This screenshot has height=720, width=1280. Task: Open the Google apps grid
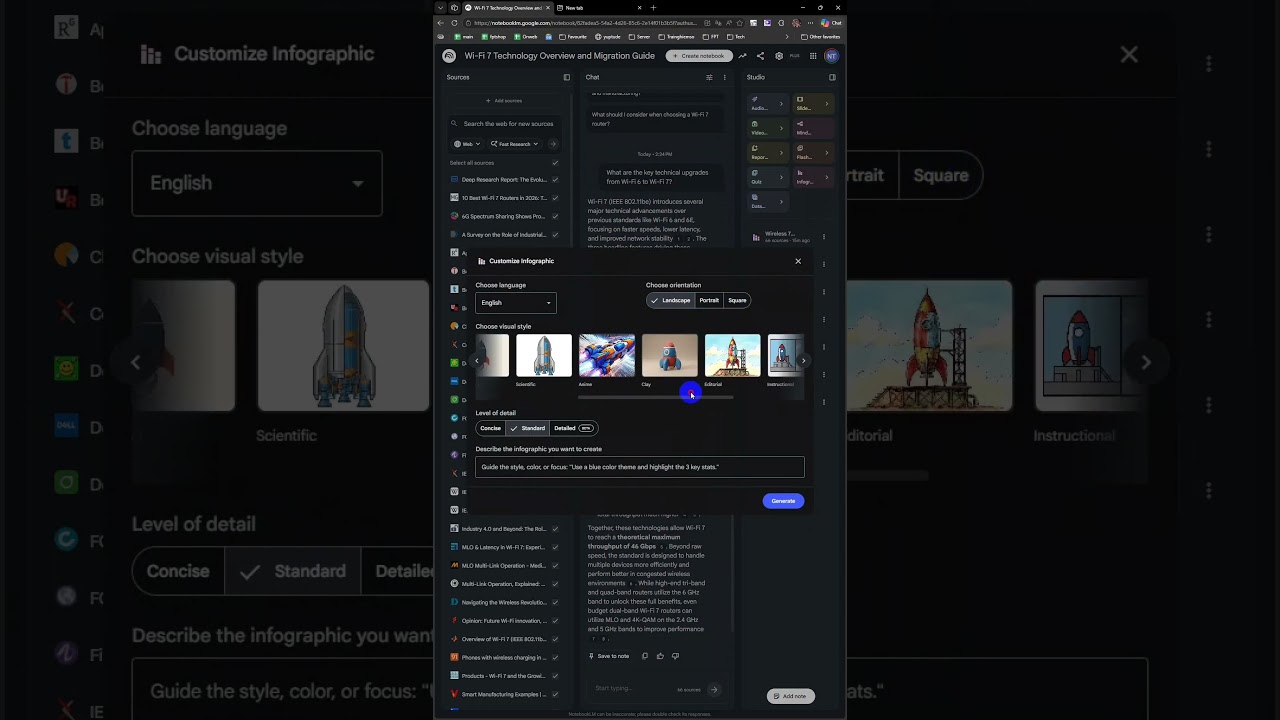coord(813,56)
